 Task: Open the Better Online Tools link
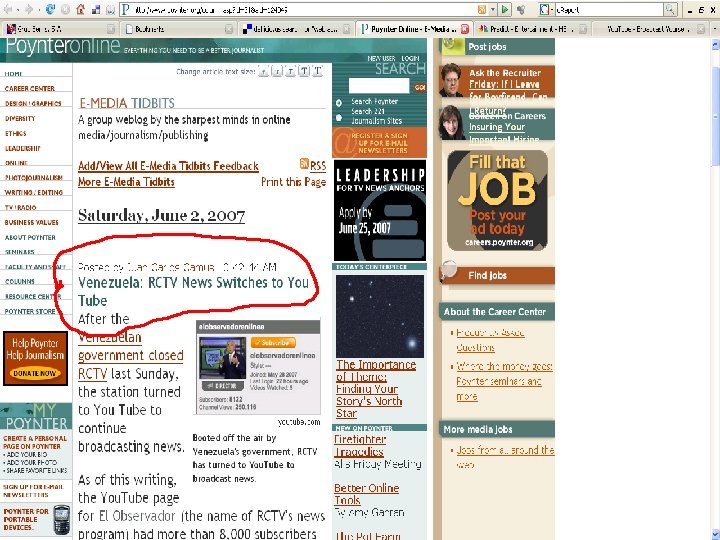[366, 494]
